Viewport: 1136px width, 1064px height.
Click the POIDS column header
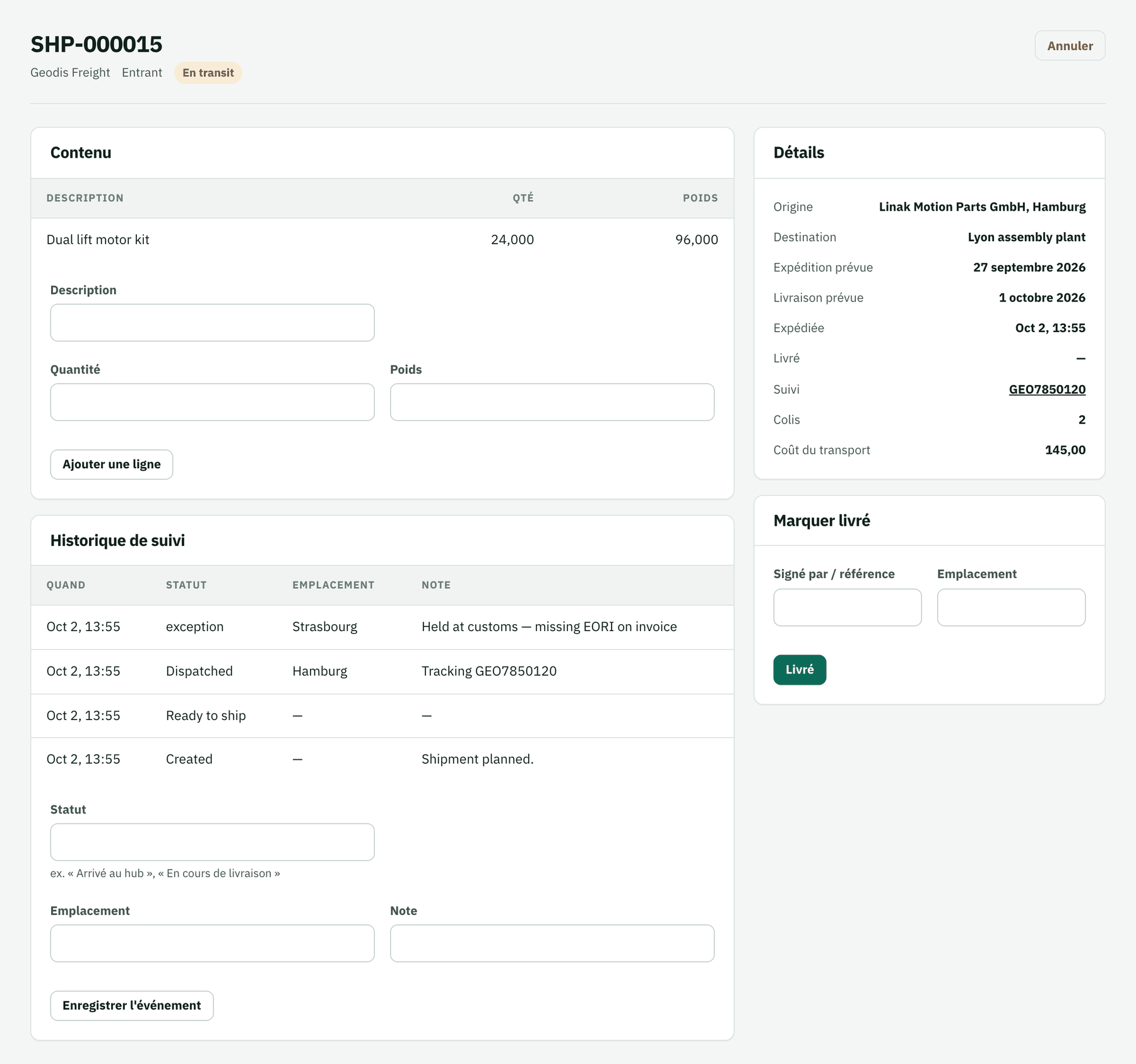(x=700, y=198)
